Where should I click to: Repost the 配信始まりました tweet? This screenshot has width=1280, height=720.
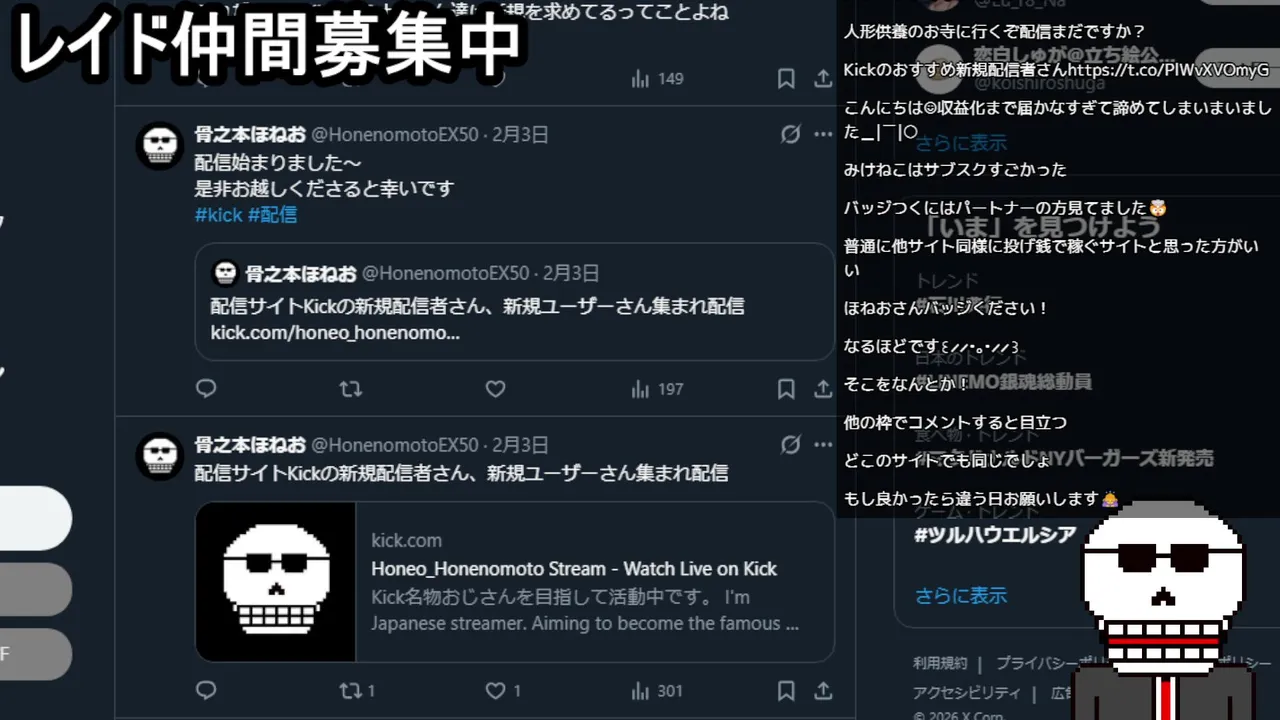pos(350,389)
